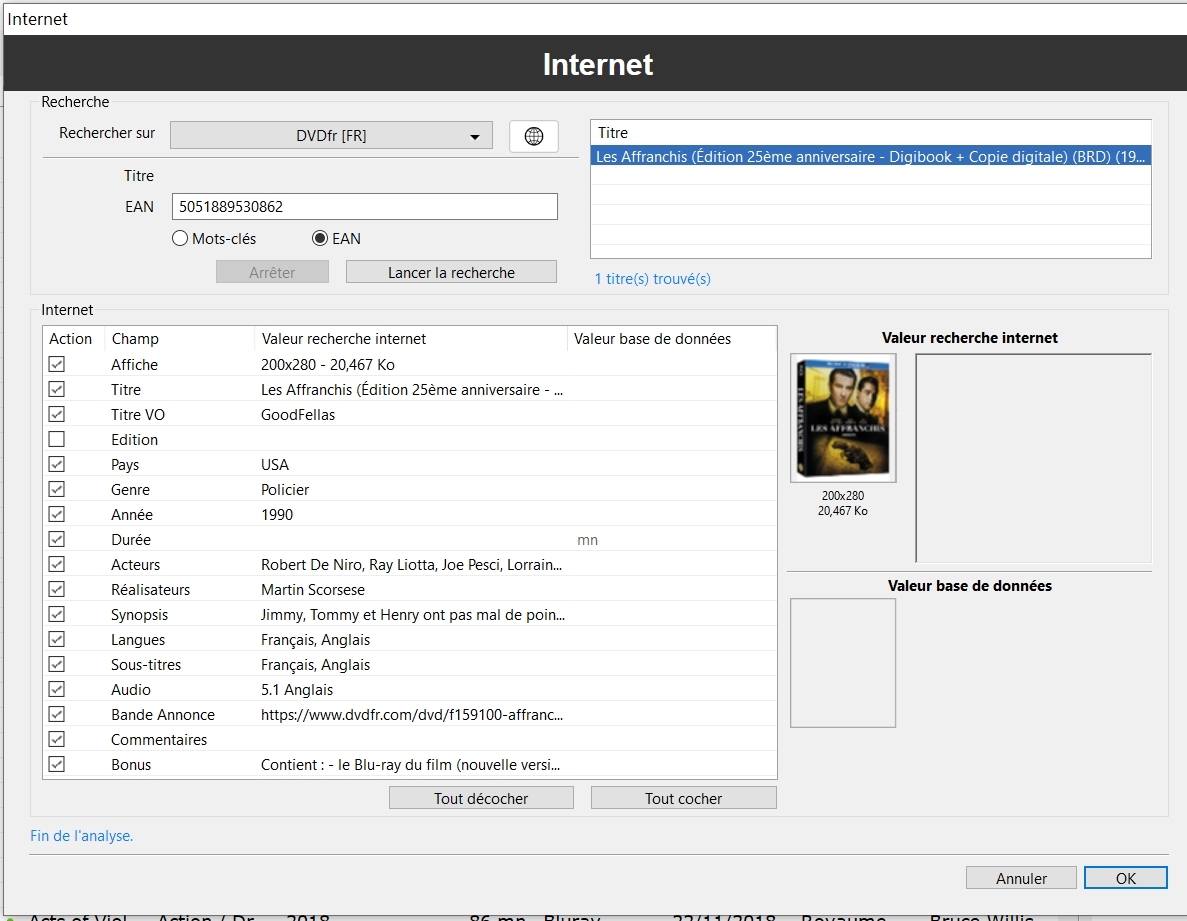Toggle the Bande Annonce checkbox
This screenshot has width=1187, height=921.
point(57,715)
